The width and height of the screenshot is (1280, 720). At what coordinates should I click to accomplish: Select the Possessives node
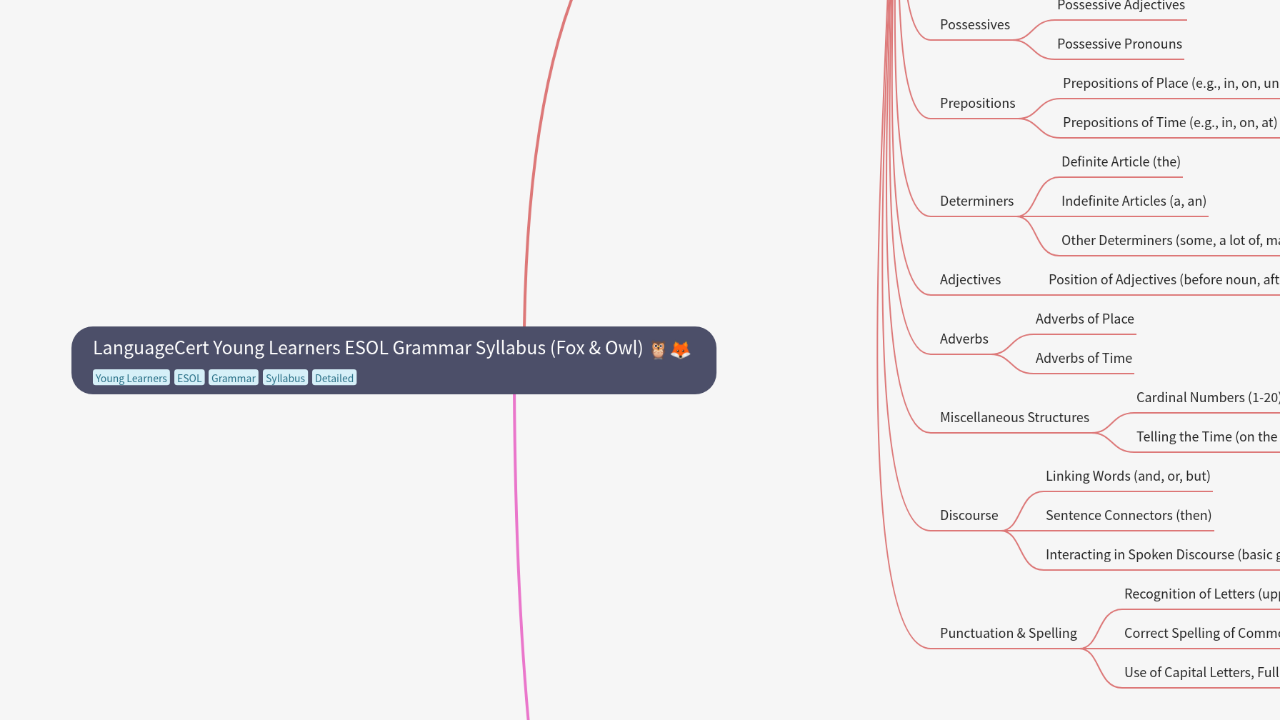[975, 24]
